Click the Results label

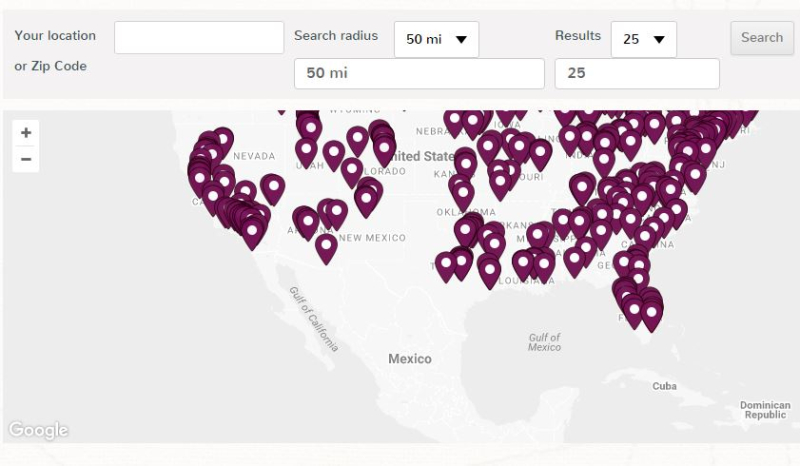coord(578,36)
